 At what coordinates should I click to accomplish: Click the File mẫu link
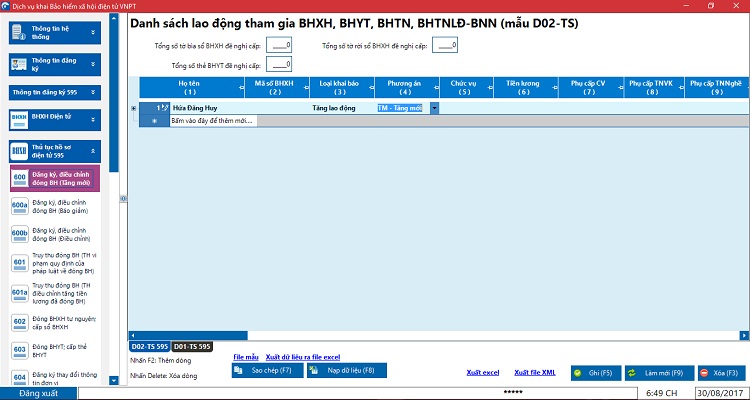[245, 356]
